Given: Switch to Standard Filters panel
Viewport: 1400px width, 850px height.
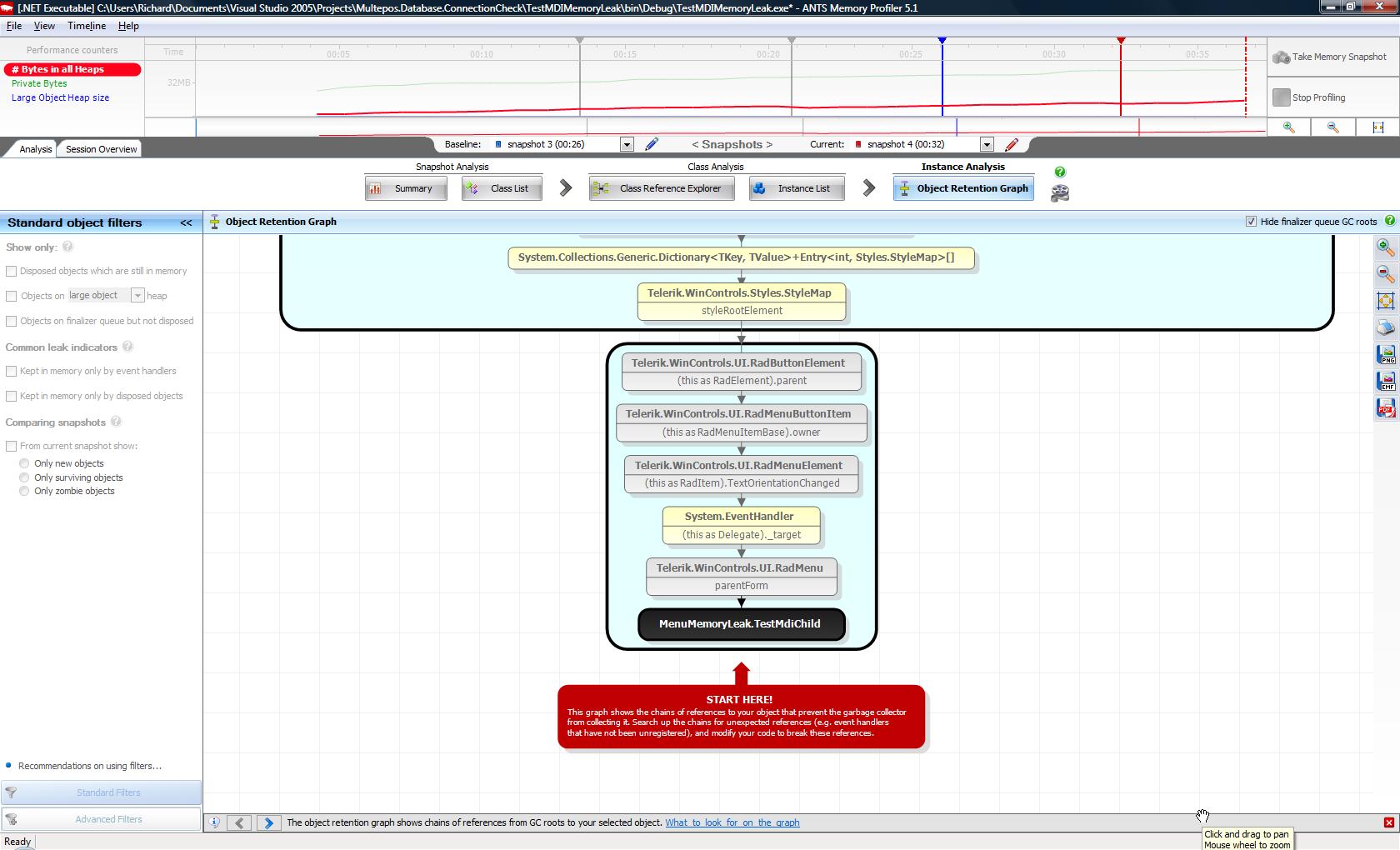Looking at the screenshot, I should tap(101, 792).
